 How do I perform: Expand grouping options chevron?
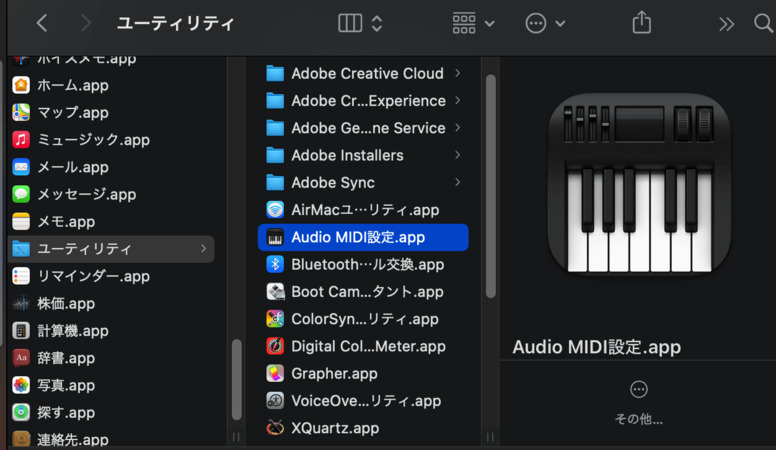click(489, 24)
